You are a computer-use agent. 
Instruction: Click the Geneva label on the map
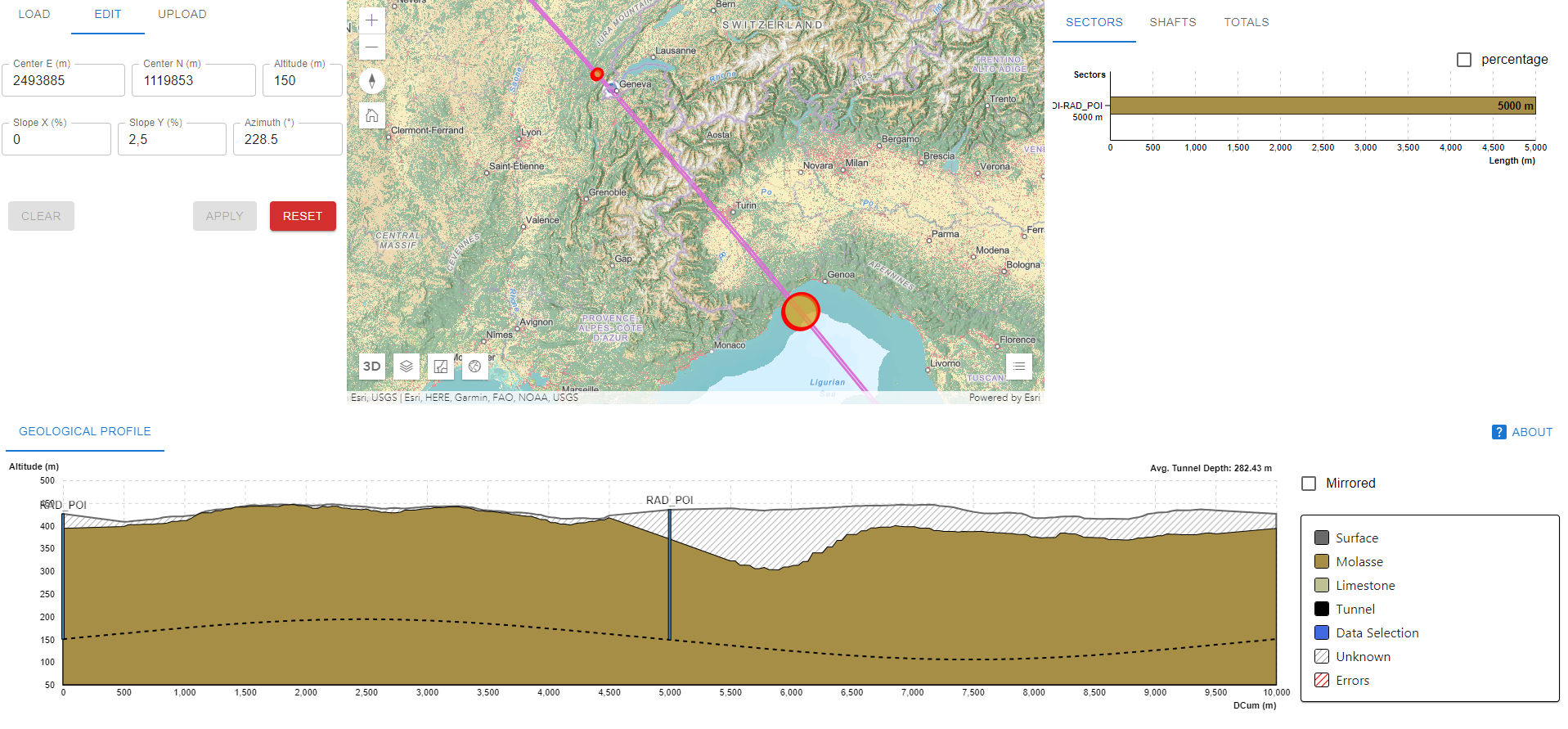(x=636, y=84)
